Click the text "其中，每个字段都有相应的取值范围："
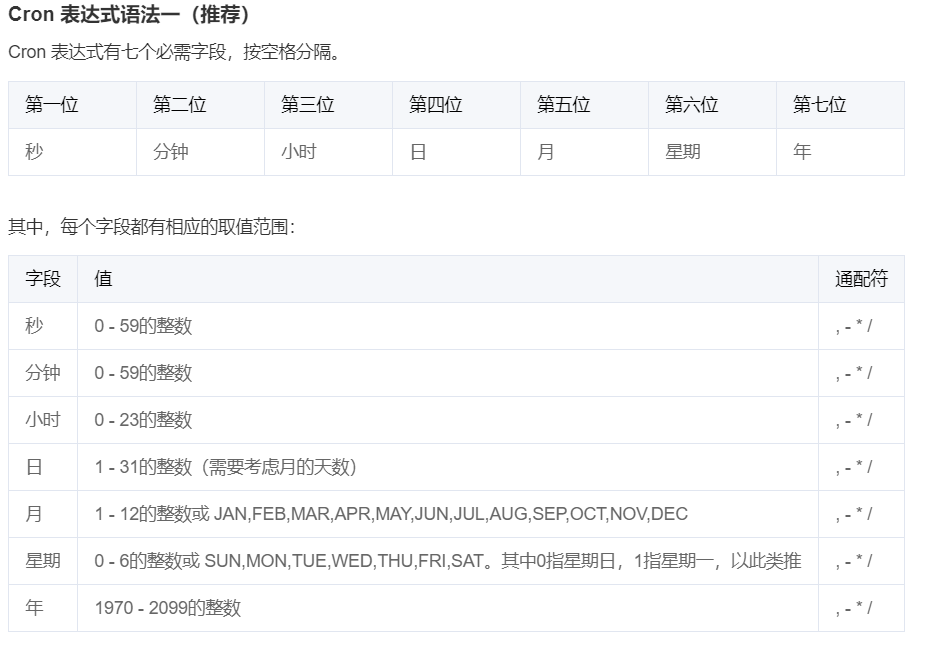This screenshot has width=927, height=647. pyautogui.click(x=152, y=227)
